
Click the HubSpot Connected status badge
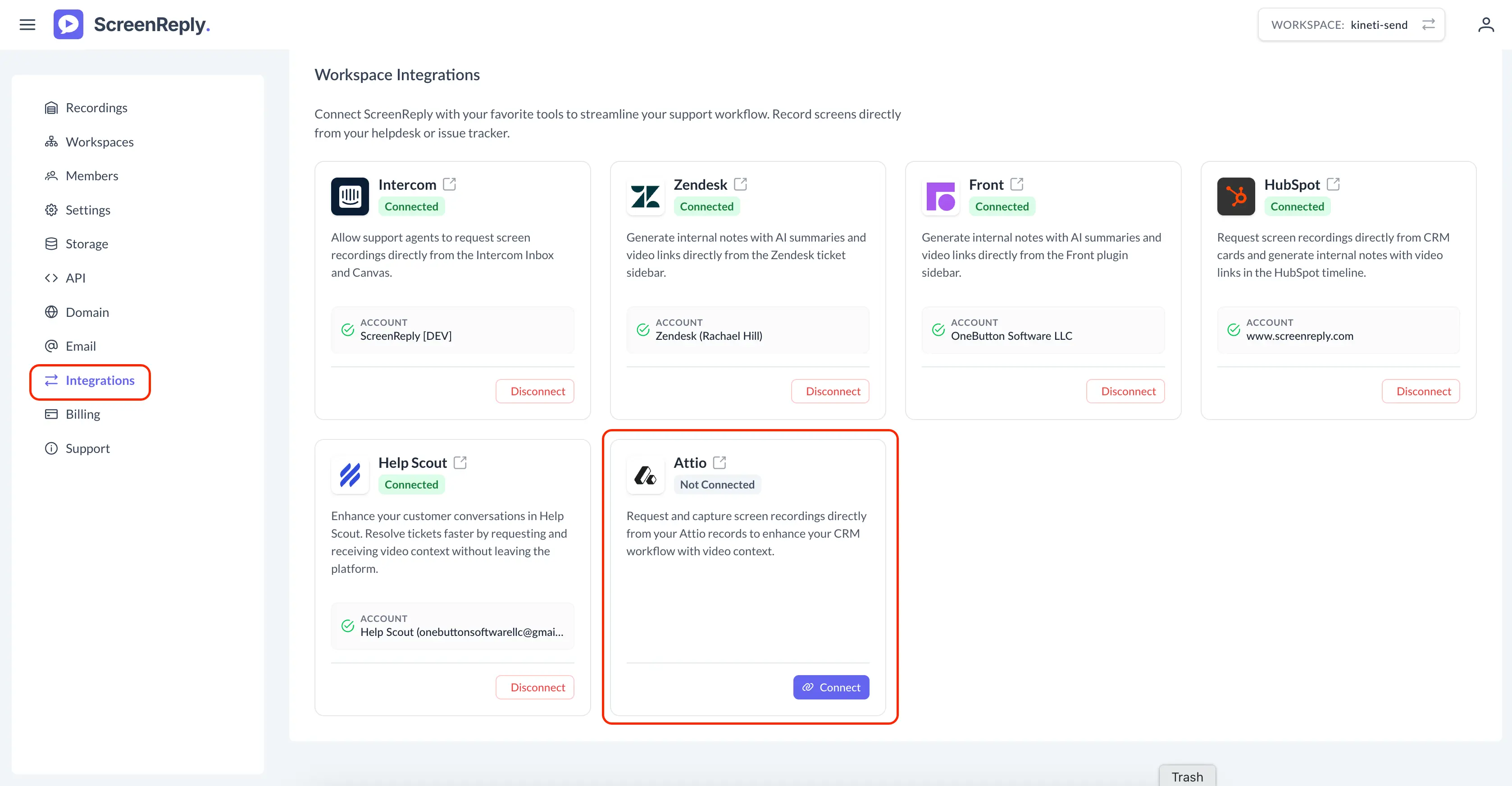1297,206
